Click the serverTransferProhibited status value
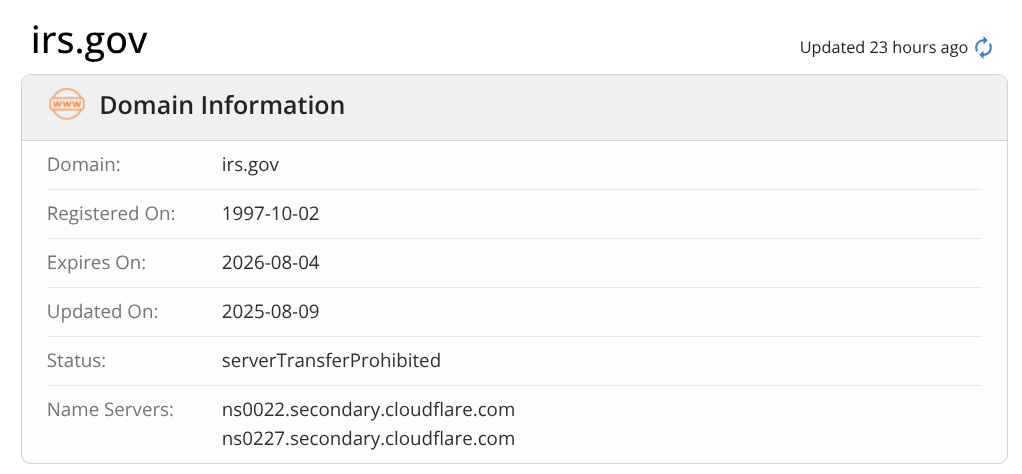 331,360
